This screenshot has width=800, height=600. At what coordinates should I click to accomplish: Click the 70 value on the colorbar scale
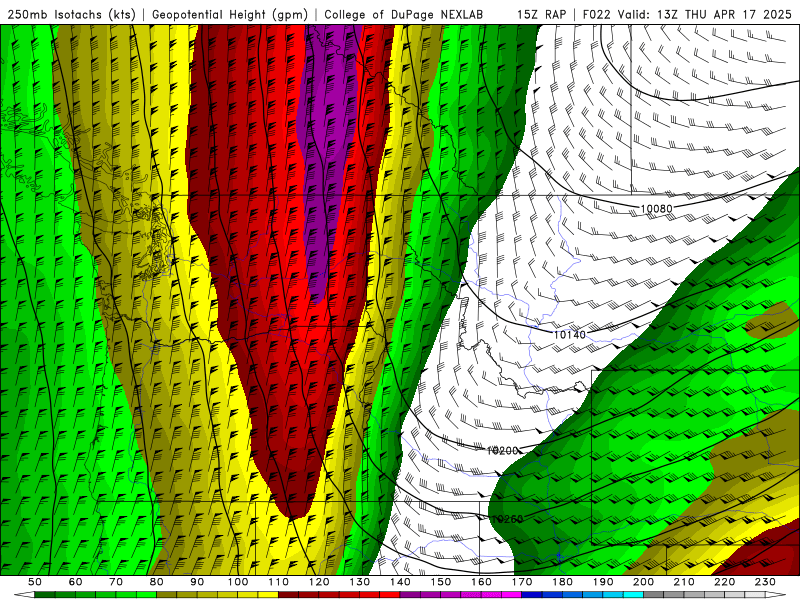[x=116, y=582]
